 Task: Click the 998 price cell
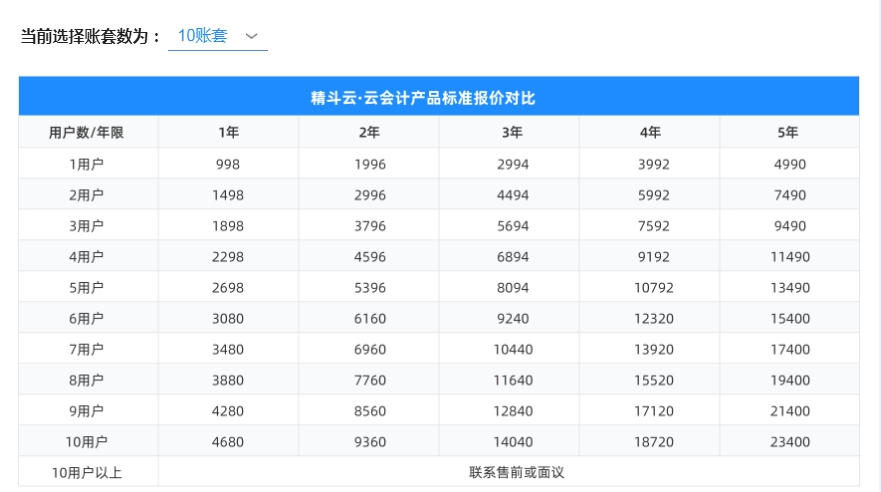[228, 165]
